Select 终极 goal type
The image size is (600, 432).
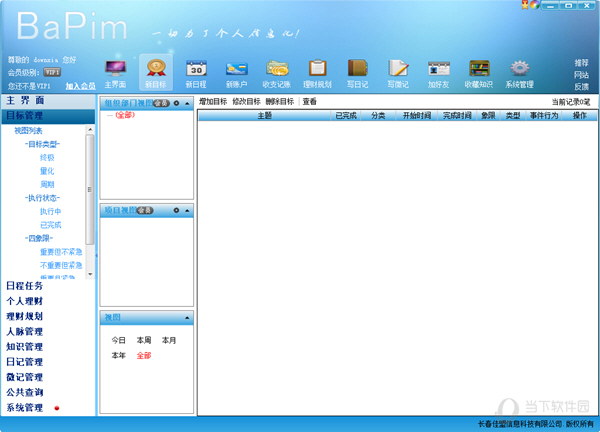click(47, 158)
